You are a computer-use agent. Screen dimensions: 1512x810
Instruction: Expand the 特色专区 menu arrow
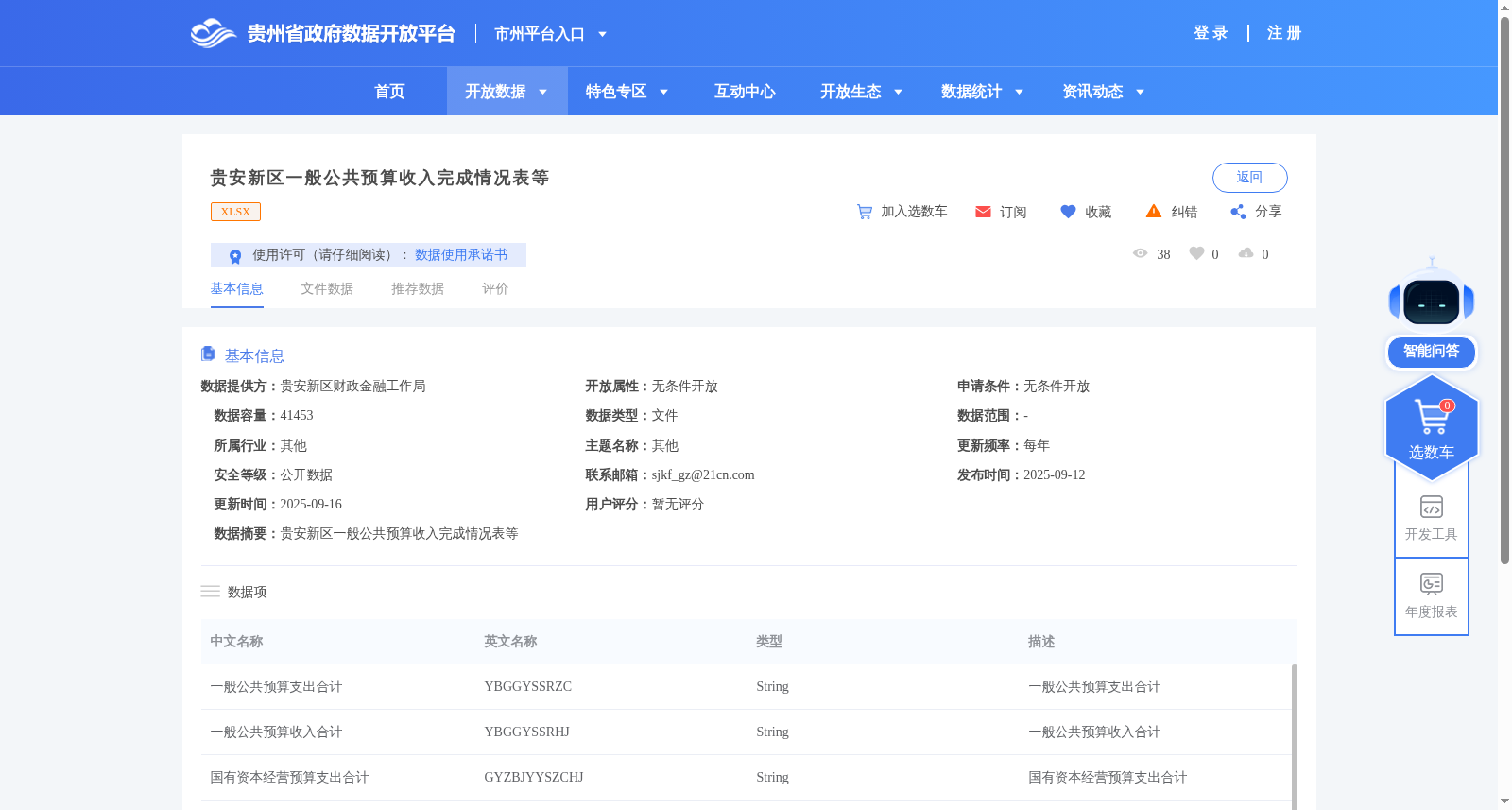663,92
